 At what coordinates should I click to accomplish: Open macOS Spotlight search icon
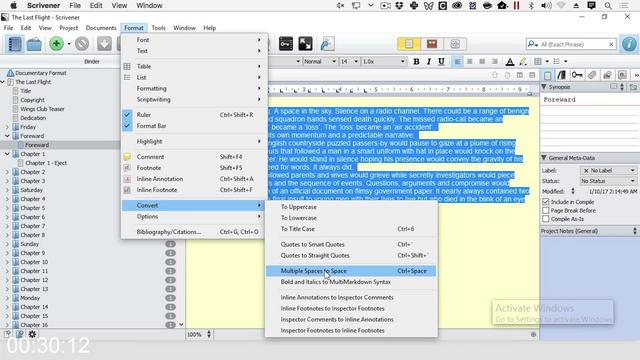coord(608,6)
